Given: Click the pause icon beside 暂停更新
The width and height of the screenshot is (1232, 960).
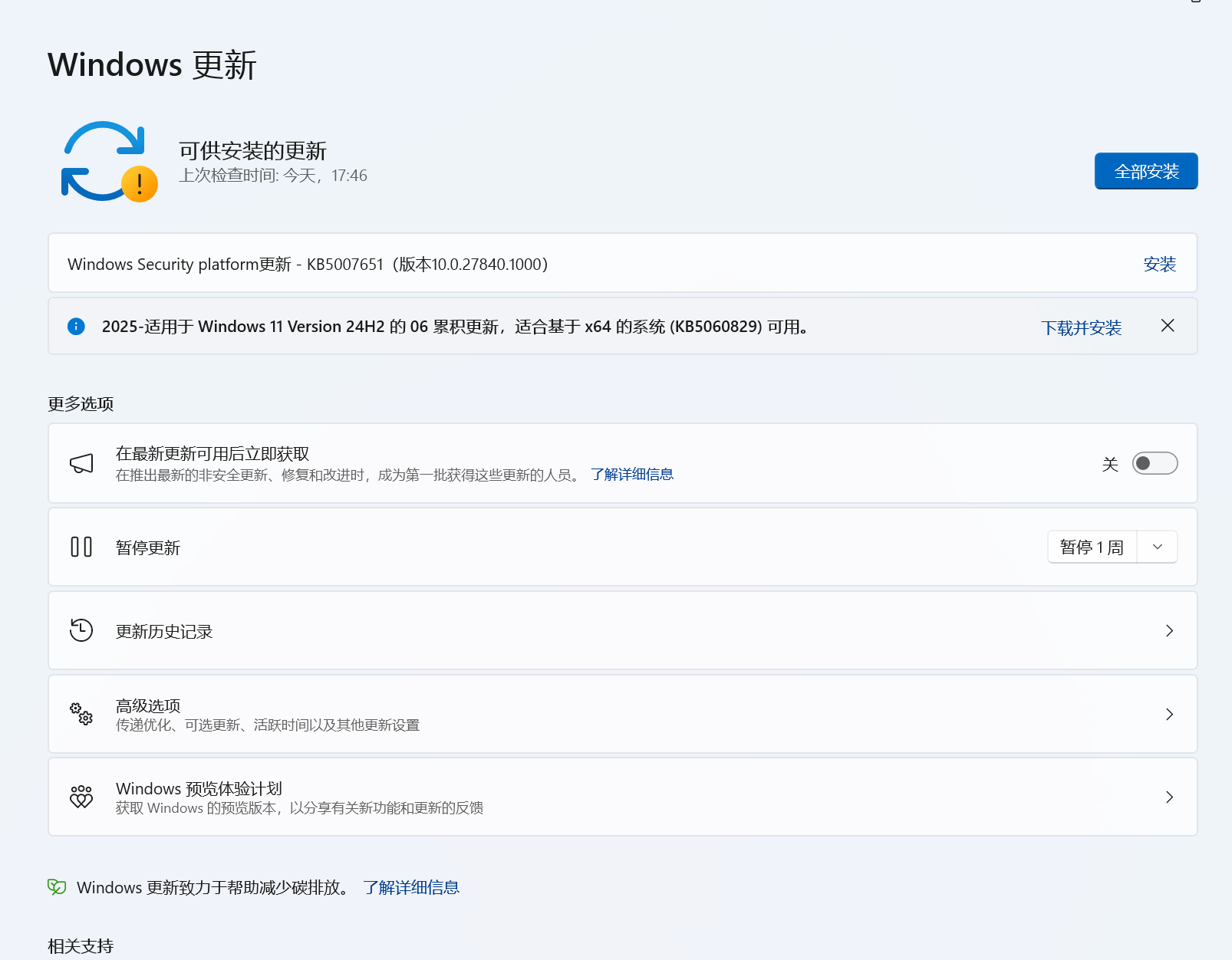Looking at the screenshot, I should pos(81,547).
